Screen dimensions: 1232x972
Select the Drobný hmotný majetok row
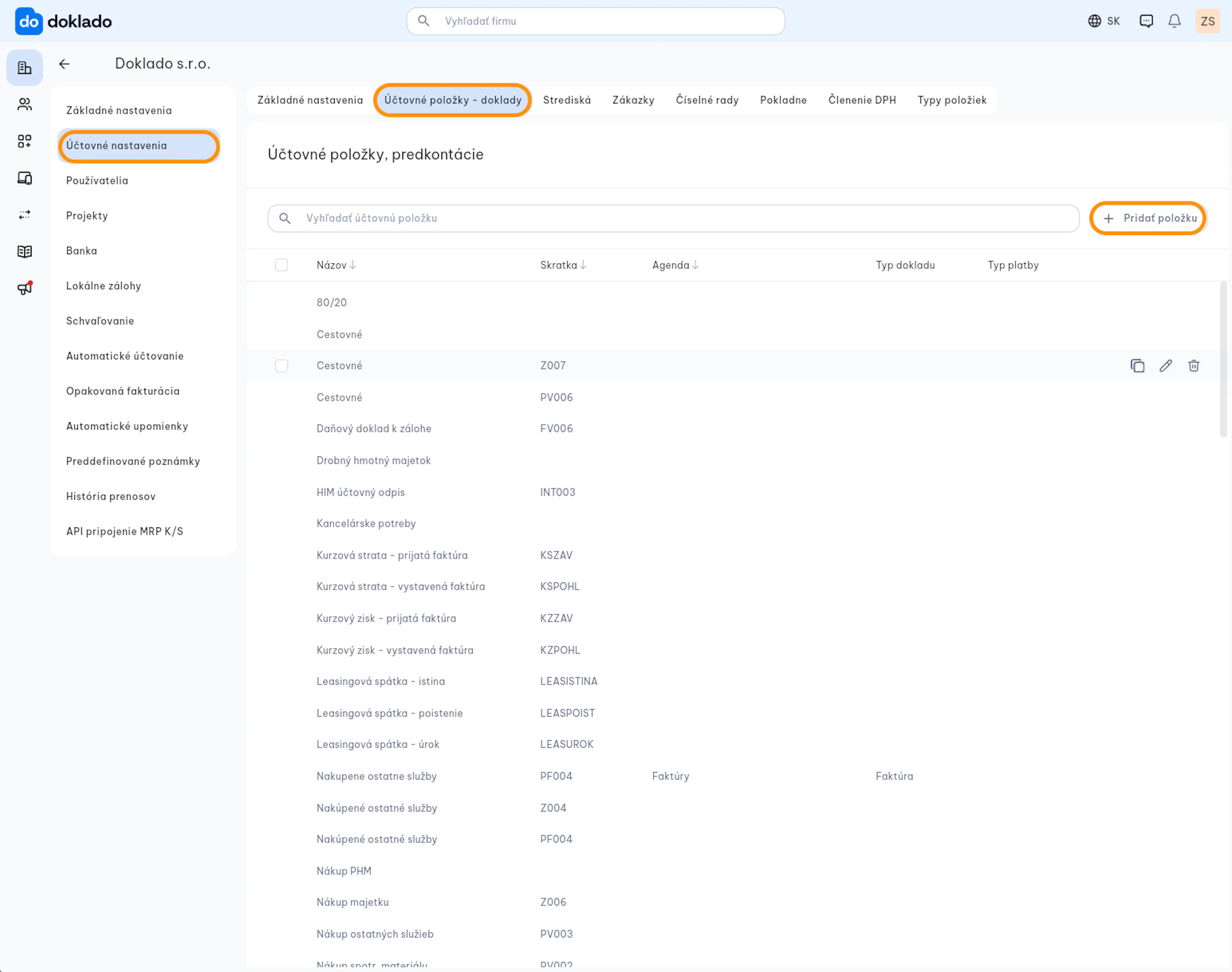pos(733,460)
